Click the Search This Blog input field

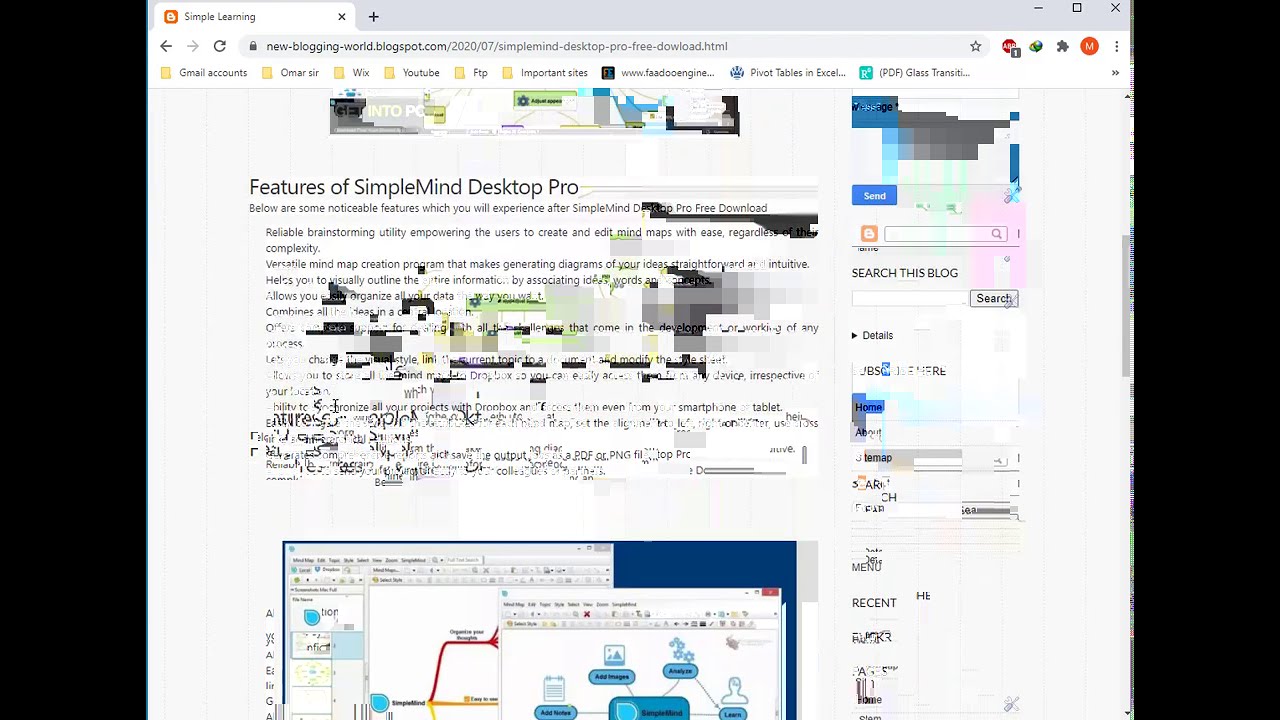[x=909, y=298]
